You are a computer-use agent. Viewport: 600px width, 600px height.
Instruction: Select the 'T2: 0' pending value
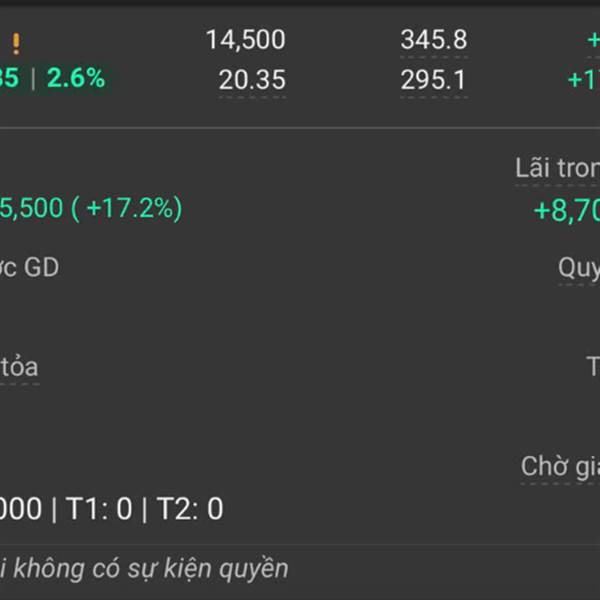[x=190, y=509]
